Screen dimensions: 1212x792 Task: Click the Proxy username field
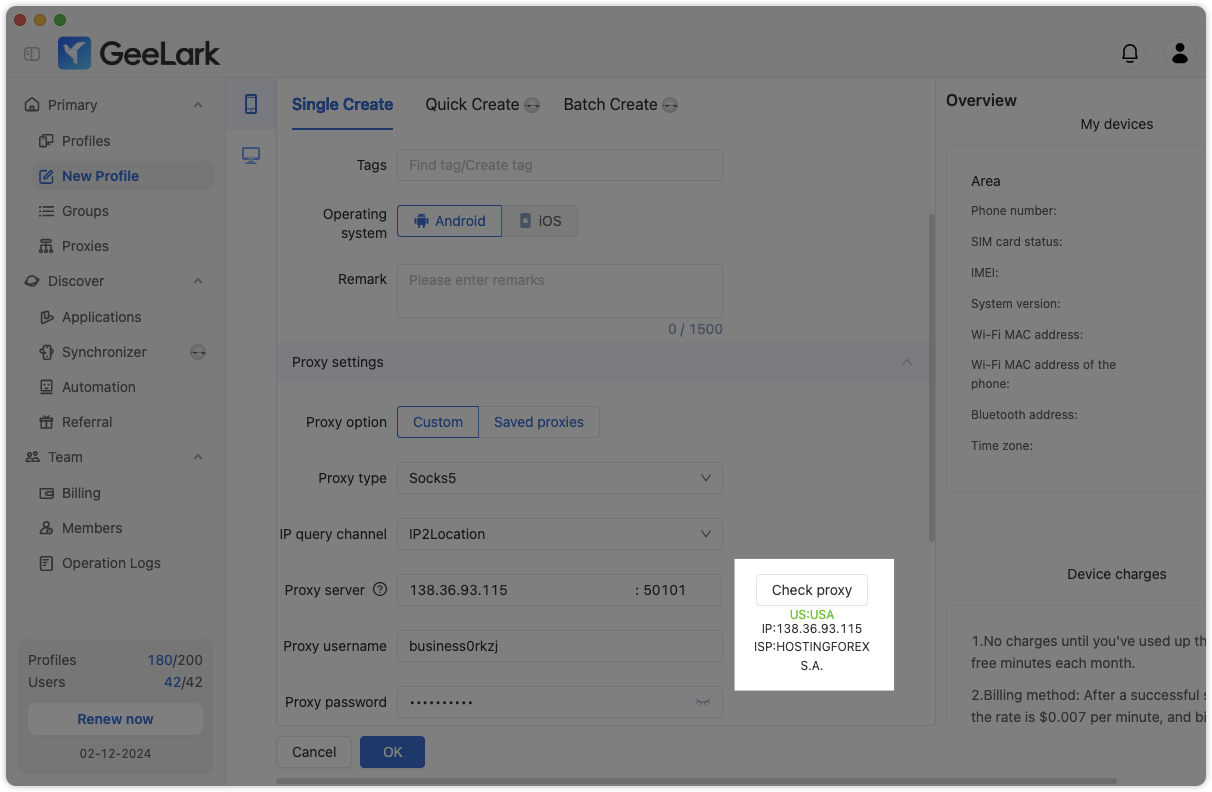pos(559,646)
